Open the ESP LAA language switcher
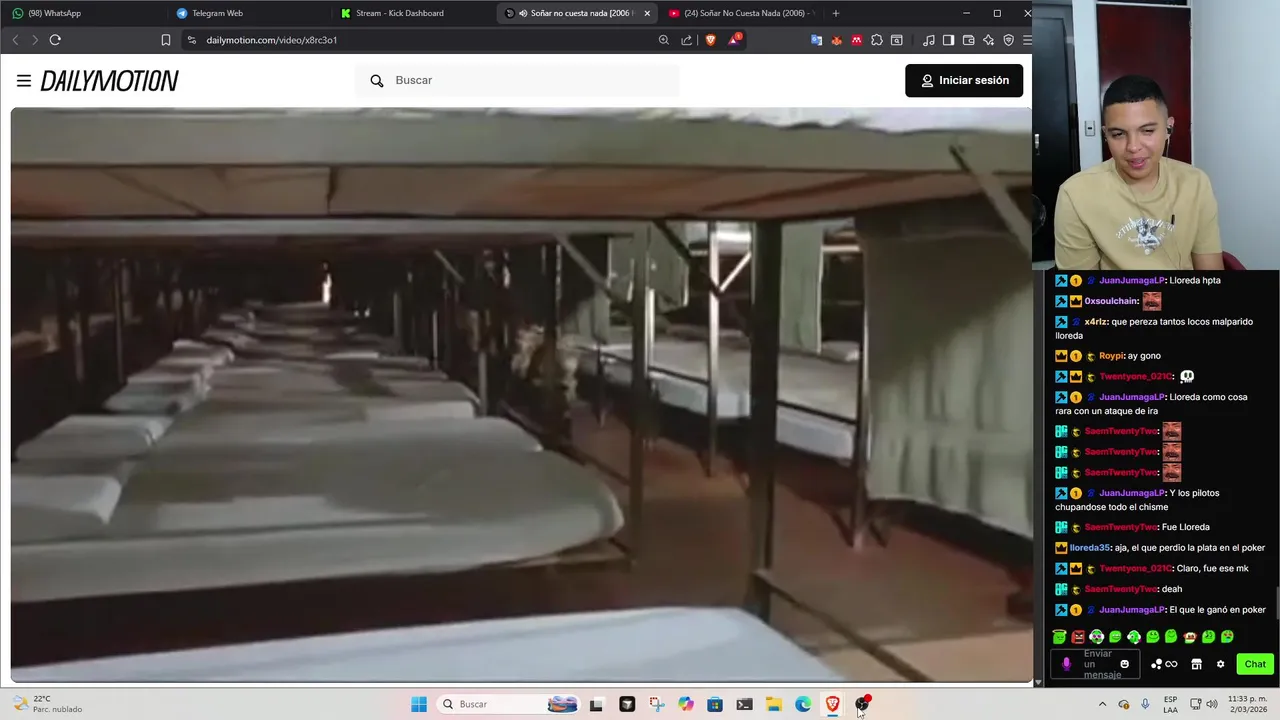Viewport: 1280px width, 720px height. 1171,704
